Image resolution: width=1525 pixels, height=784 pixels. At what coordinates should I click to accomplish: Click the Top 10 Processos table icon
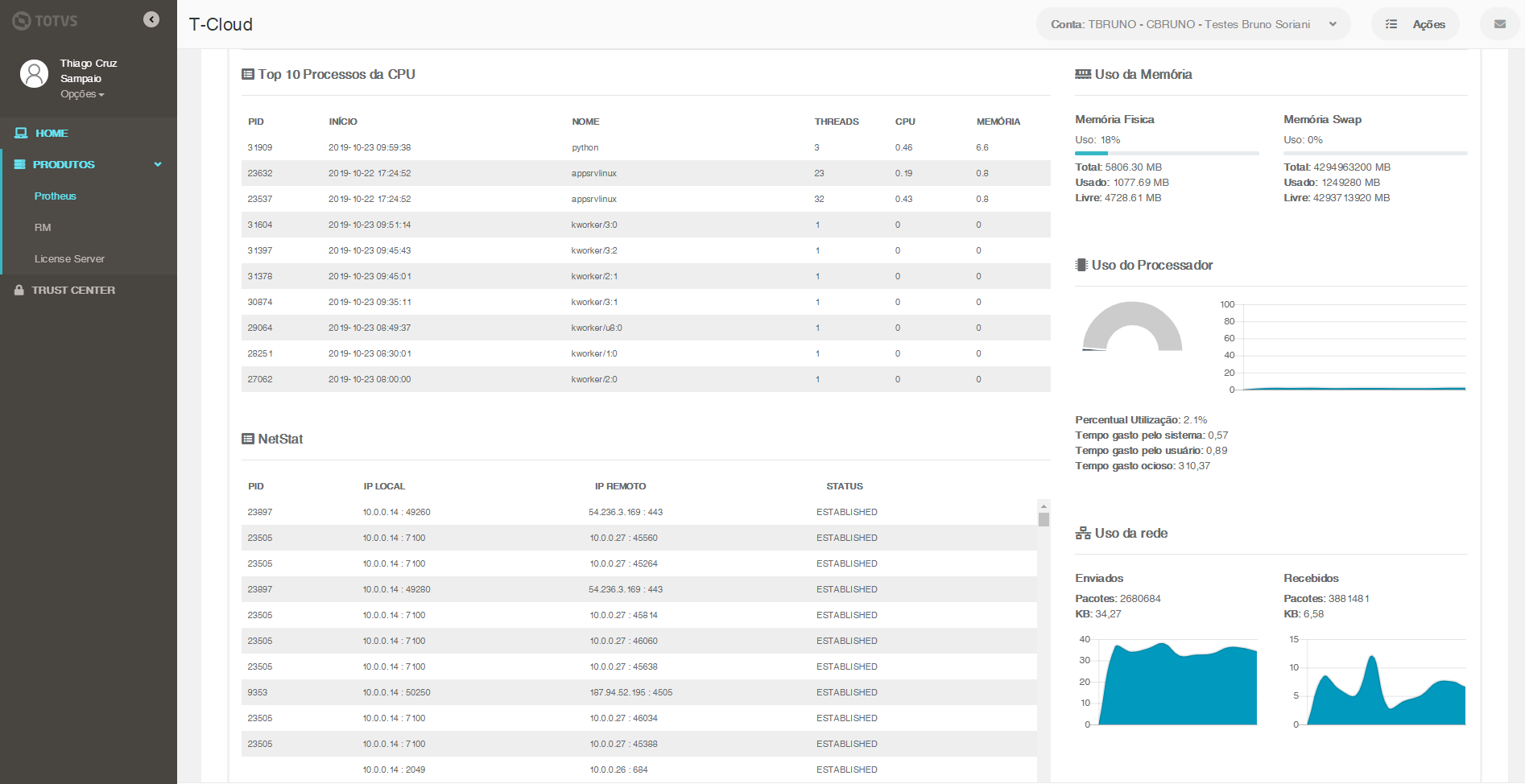point(248,74)
